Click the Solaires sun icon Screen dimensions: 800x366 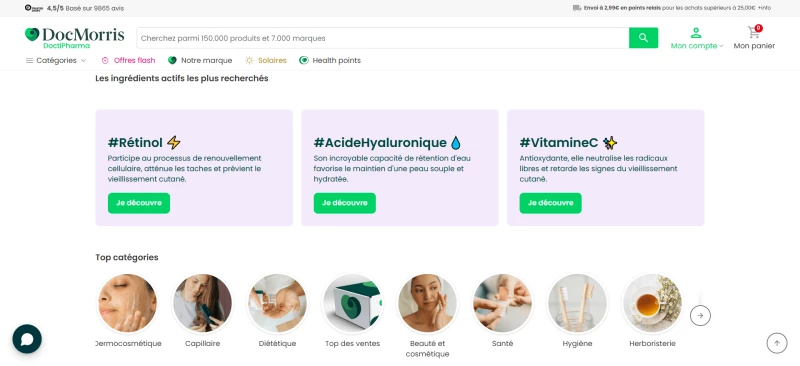tap(249, 60)
